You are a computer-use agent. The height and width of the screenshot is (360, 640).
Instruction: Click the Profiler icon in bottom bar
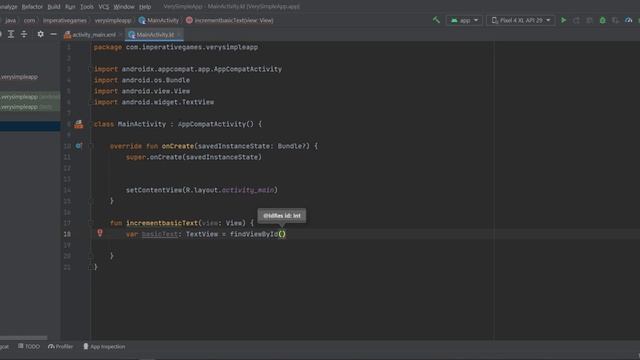(51, 347)
